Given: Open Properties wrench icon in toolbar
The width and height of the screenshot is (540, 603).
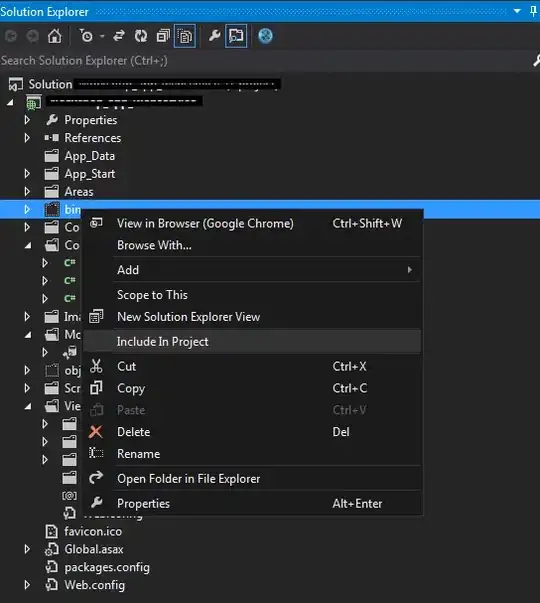Looking at the screenshot, I should [214, 36].
